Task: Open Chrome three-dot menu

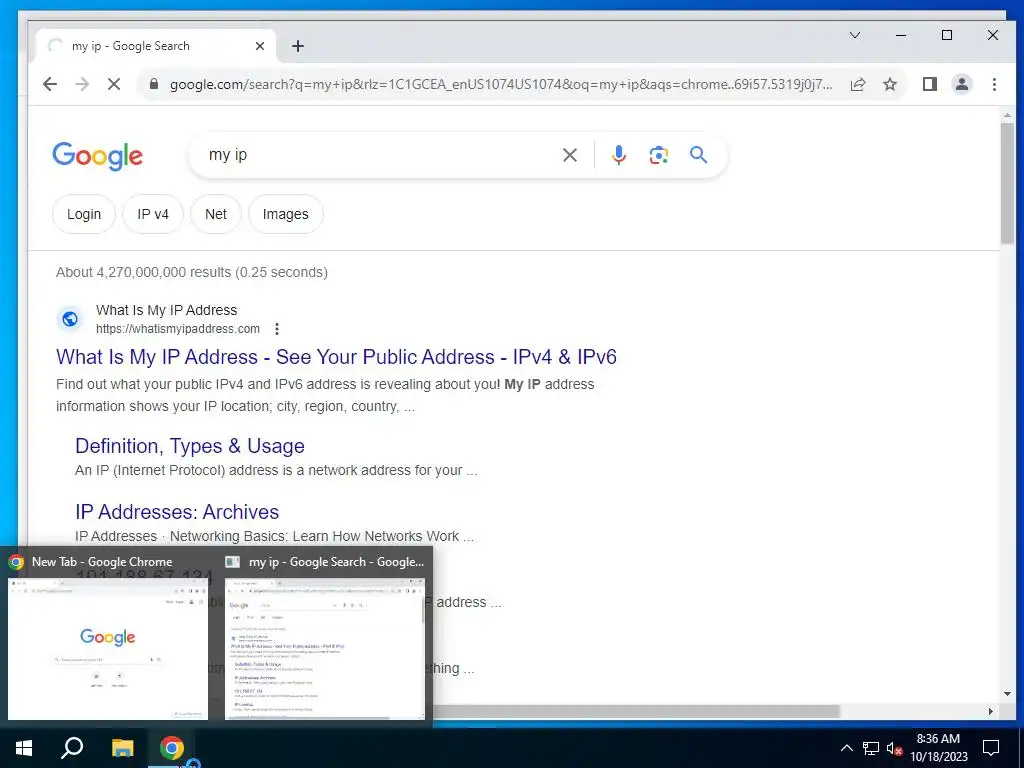Action: [994, 84]
